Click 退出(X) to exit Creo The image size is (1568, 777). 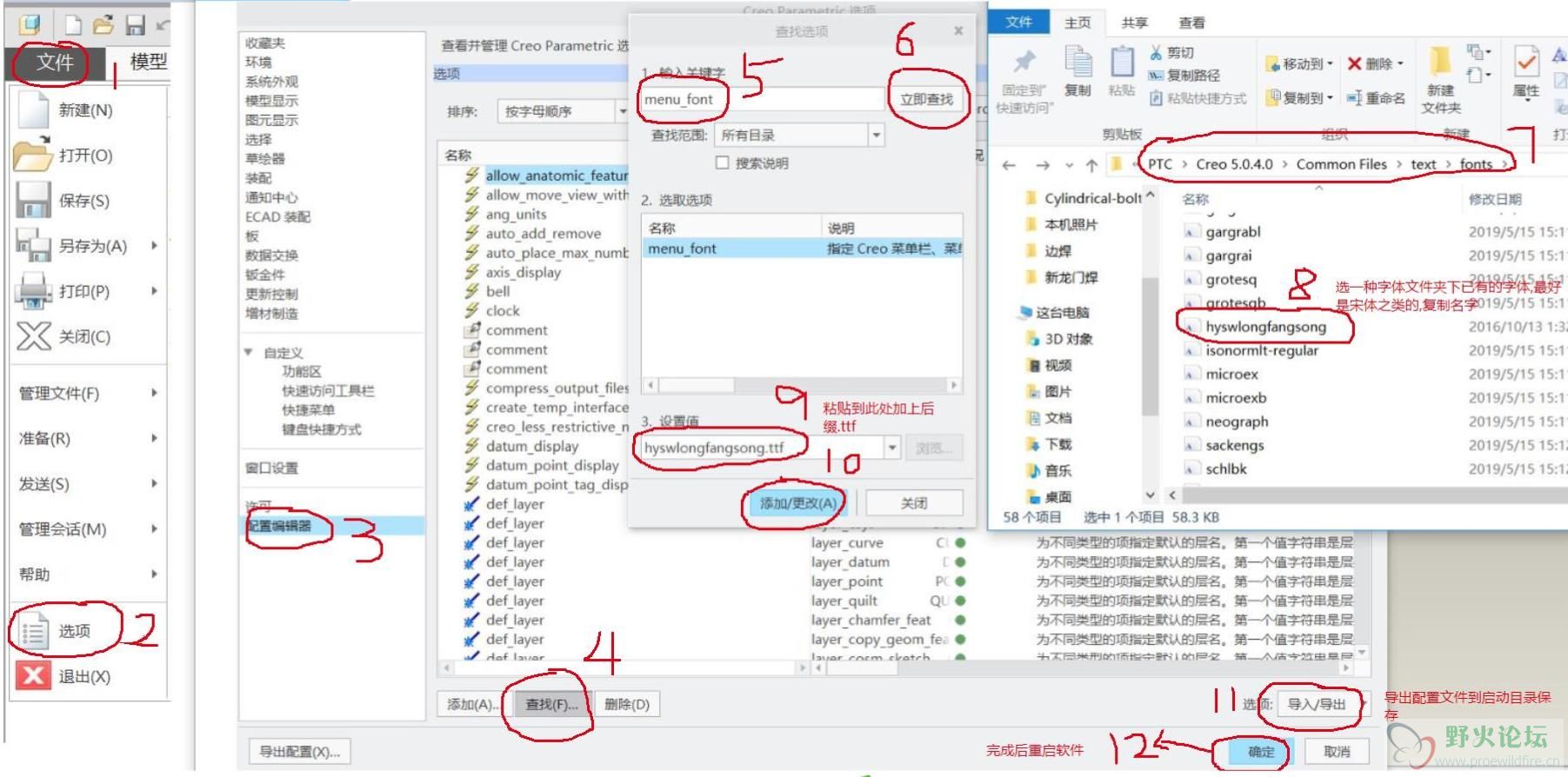pyautogui.click(x=84, y=676)
